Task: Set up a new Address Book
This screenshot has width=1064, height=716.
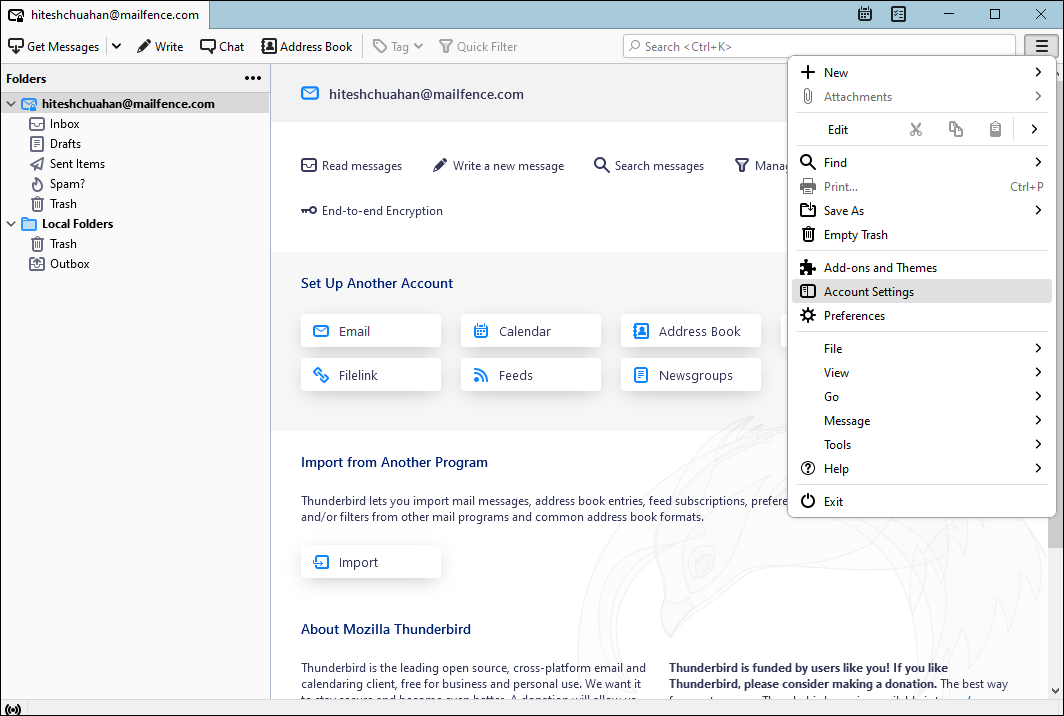Action: [x=691, y=331]
